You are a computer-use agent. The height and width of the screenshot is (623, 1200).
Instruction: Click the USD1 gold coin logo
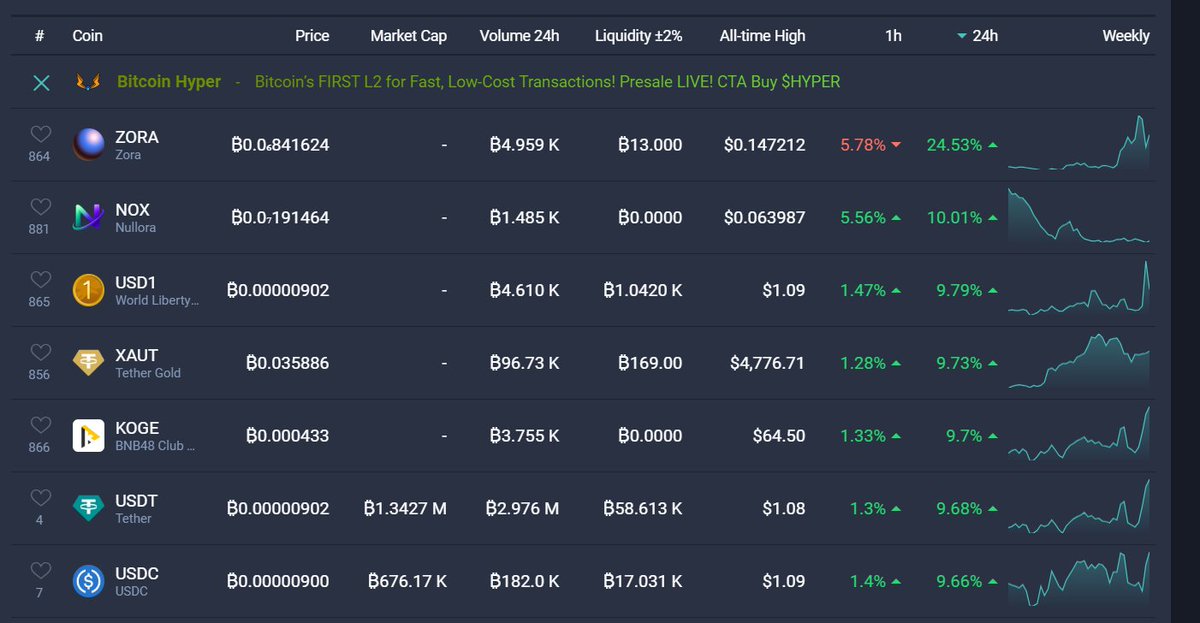click(89, 290)
